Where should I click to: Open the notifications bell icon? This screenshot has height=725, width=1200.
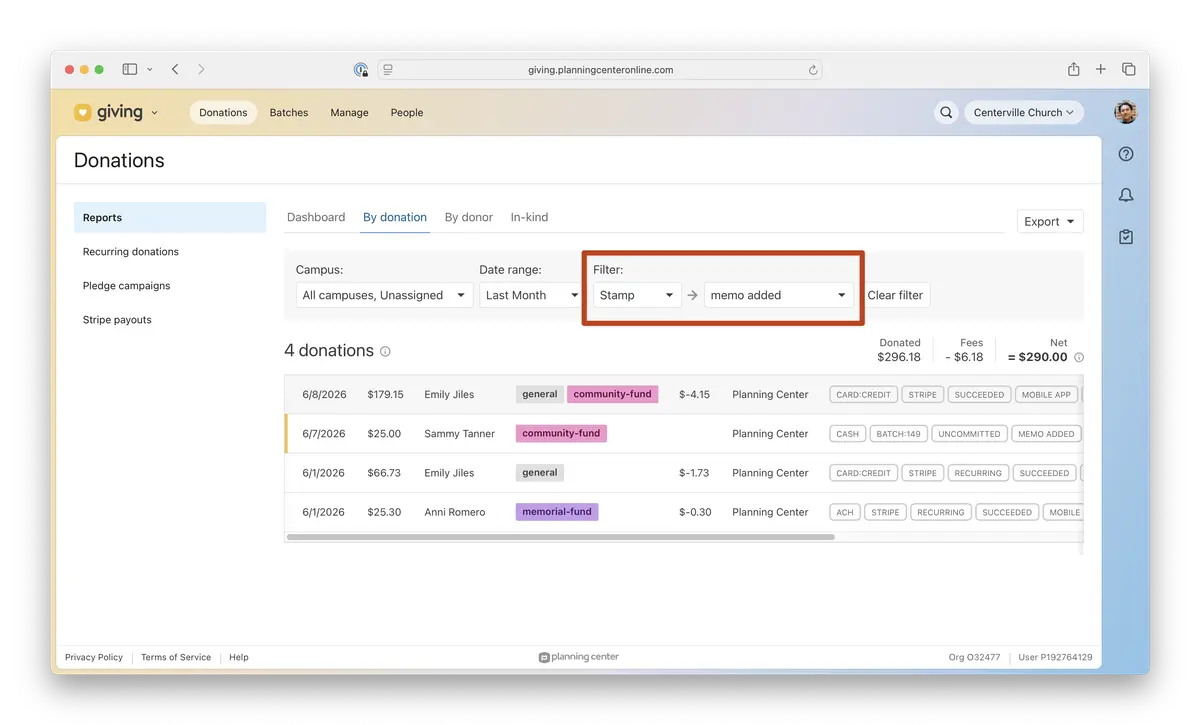pyautogui.click(x=1126, y=195)
